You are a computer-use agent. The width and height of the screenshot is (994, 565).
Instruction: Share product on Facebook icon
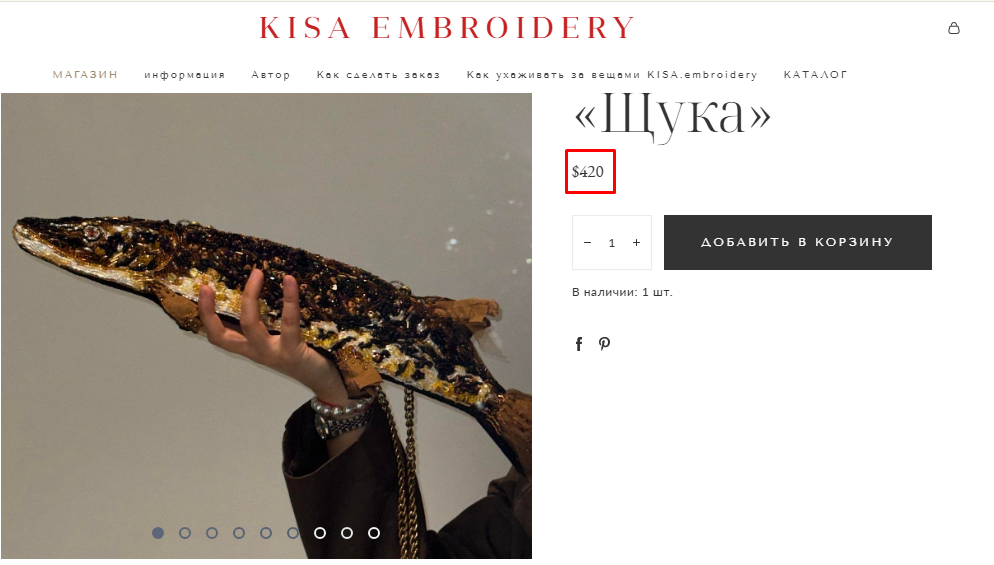coord(579,344)
